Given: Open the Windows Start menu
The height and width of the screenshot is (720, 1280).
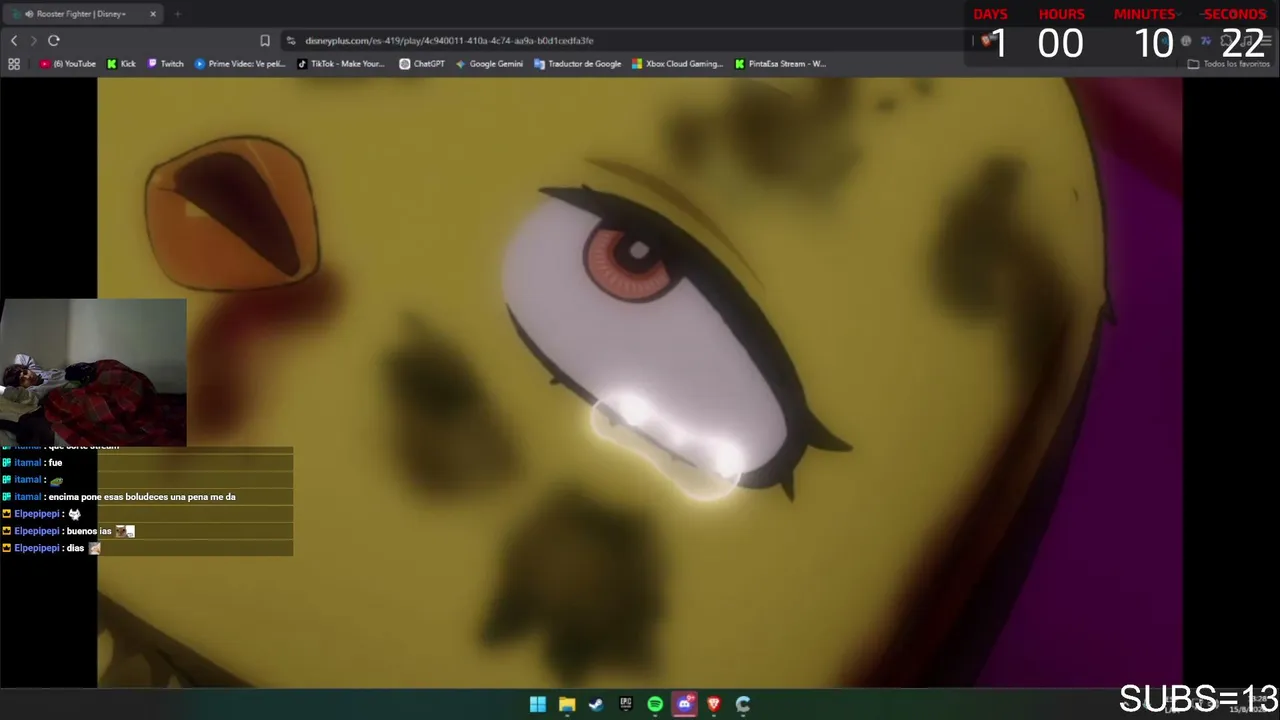Looking at the screenshot, I should coord(538,704).
